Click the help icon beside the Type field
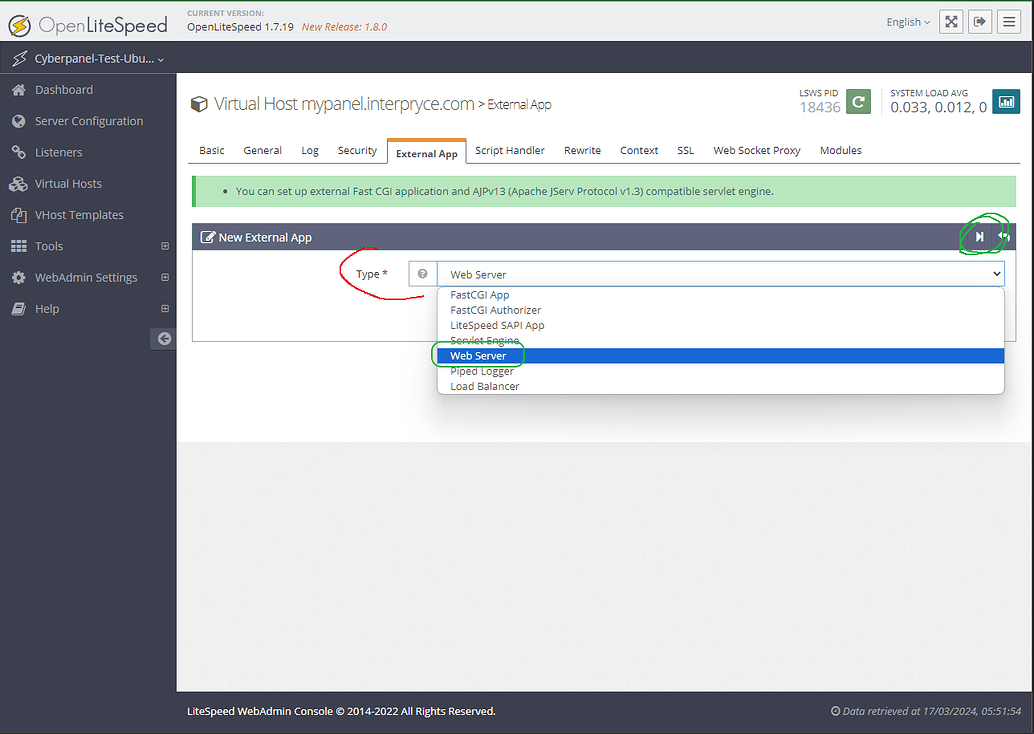Image resolution: width=1034 pixels, height=734 pixels. tap(422, 273)
